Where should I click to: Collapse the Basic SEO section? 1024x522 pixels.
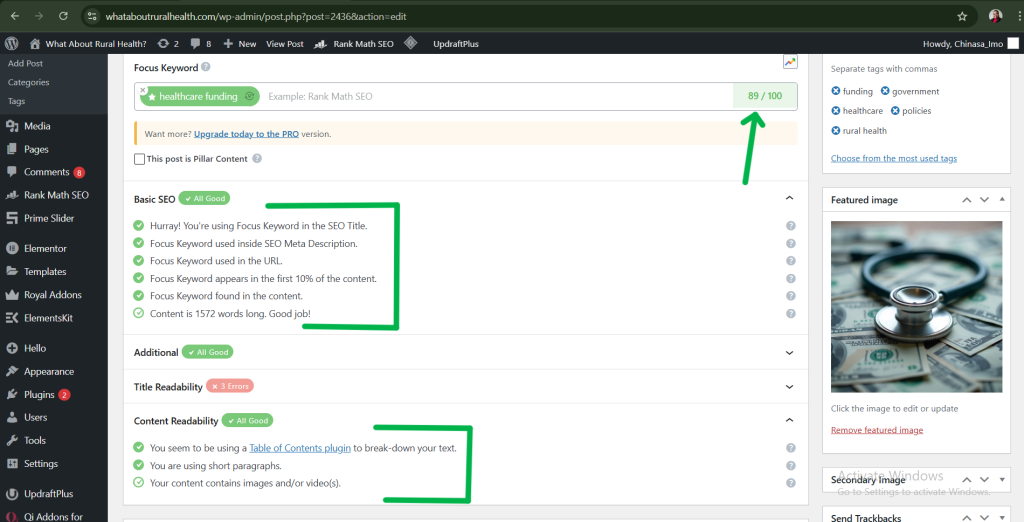790,199
